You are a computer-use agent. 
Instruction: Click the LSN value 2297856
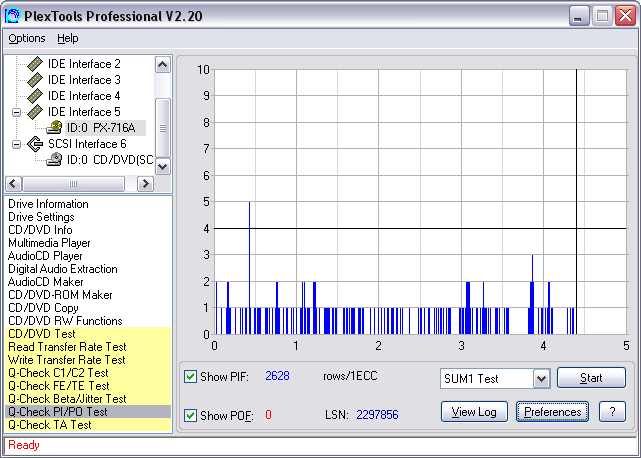(x=377, y=415)
